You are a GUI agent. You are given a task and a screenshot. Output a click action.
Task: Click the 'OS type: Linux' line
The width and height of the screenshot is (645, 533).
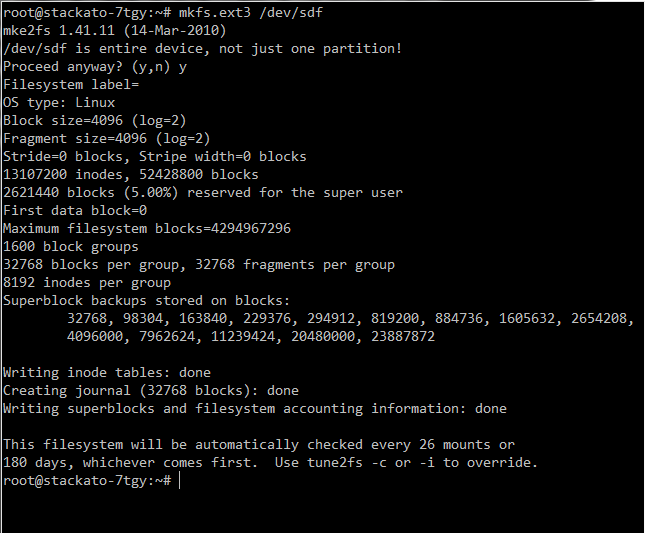[59, 102]
